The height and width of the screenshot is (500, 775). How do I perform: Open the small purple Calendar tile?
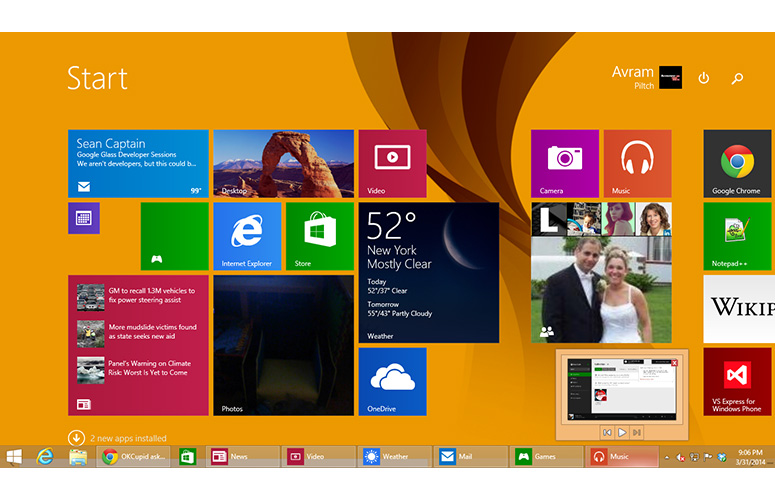84,218
